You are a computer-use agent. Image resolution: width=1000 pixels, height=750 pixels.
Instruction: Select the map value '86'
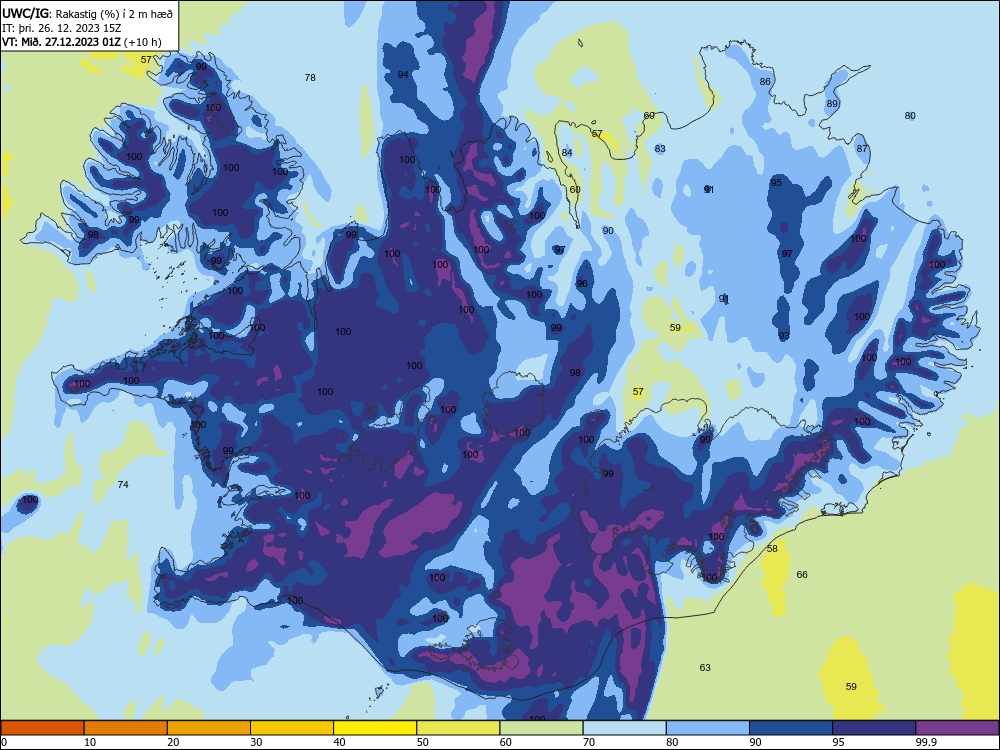tap(765, 82)
